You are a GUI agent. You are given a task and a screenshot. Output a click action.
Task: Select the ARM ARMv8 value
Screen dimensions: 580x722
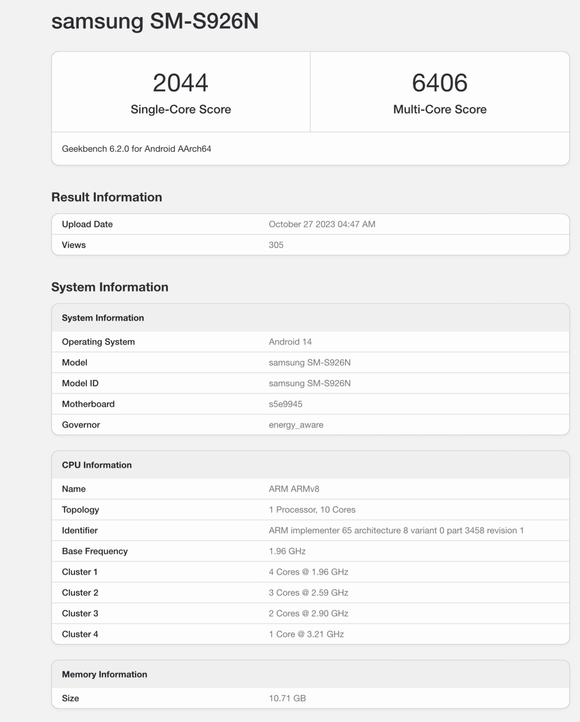pos(294,489)
